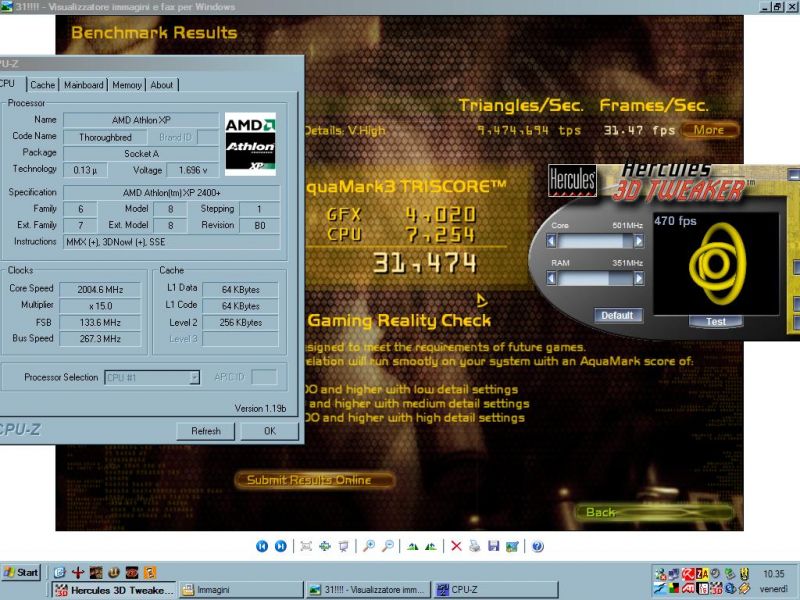The width and height of the screenshot is (800, 600).
Task: Save image using floppy disk icon
Action: coord(493,546)
